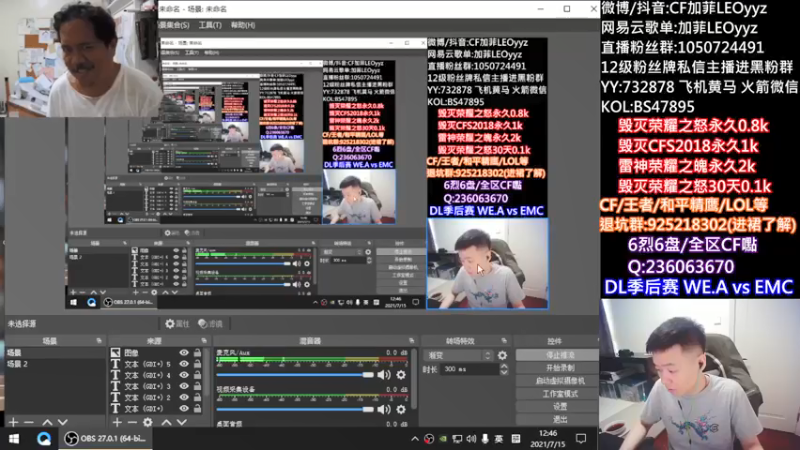This screenshot has height=450, width=800.
Task: Mute the 视频采集设备 audio channel
Action: 384,409
